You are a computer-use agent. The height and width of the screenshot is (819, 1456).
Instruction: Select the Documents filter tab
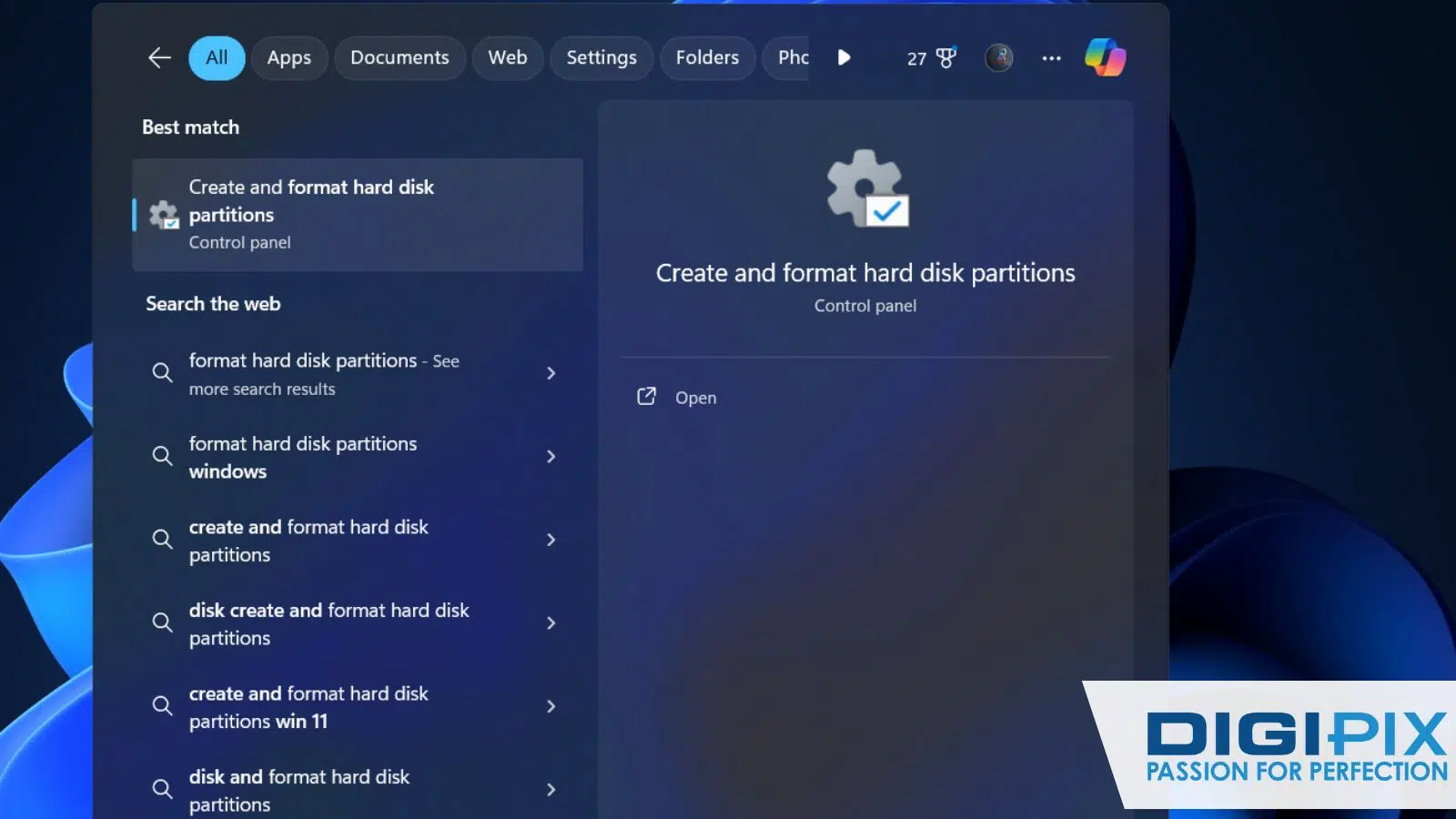tap(399, 58)
